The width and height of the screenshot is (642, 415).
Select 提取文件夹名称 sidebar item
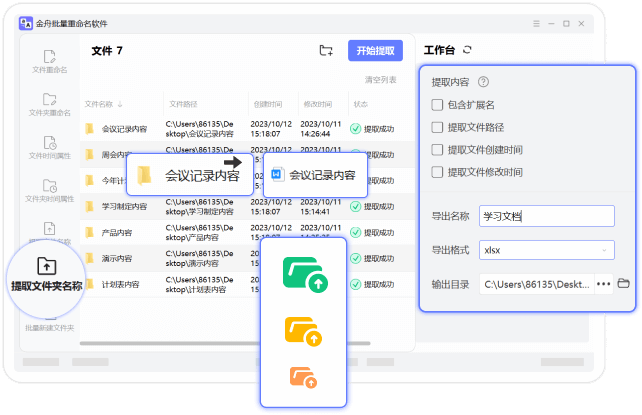pos(47,275)
